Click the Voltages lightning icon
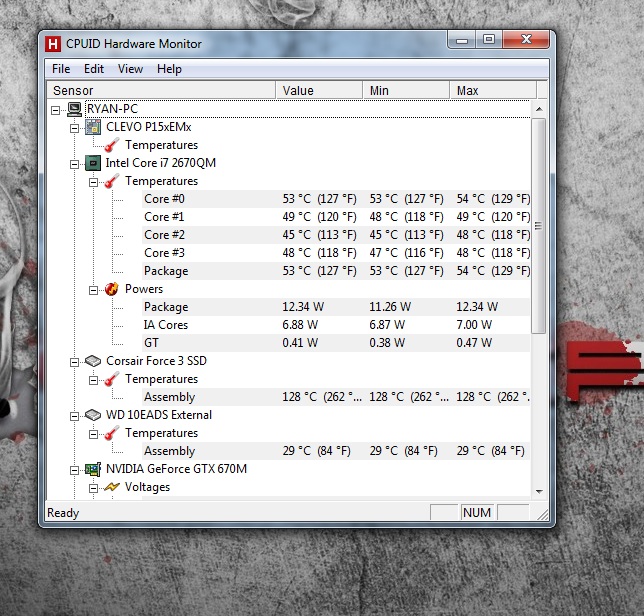The height and width of the screenshot is (616, 644). [112, 487]
